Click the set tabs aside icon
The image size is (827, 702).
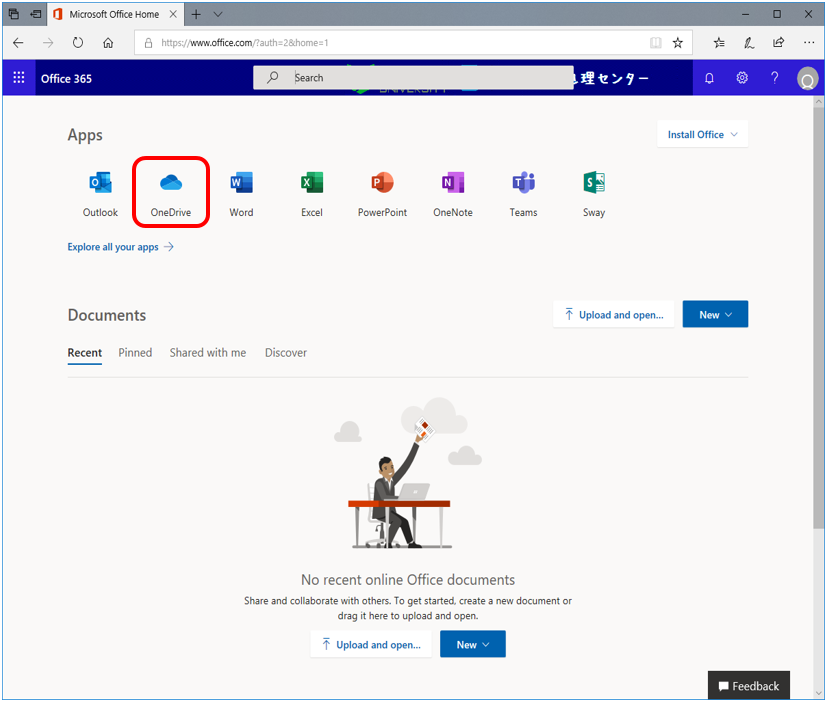(36, 14)
